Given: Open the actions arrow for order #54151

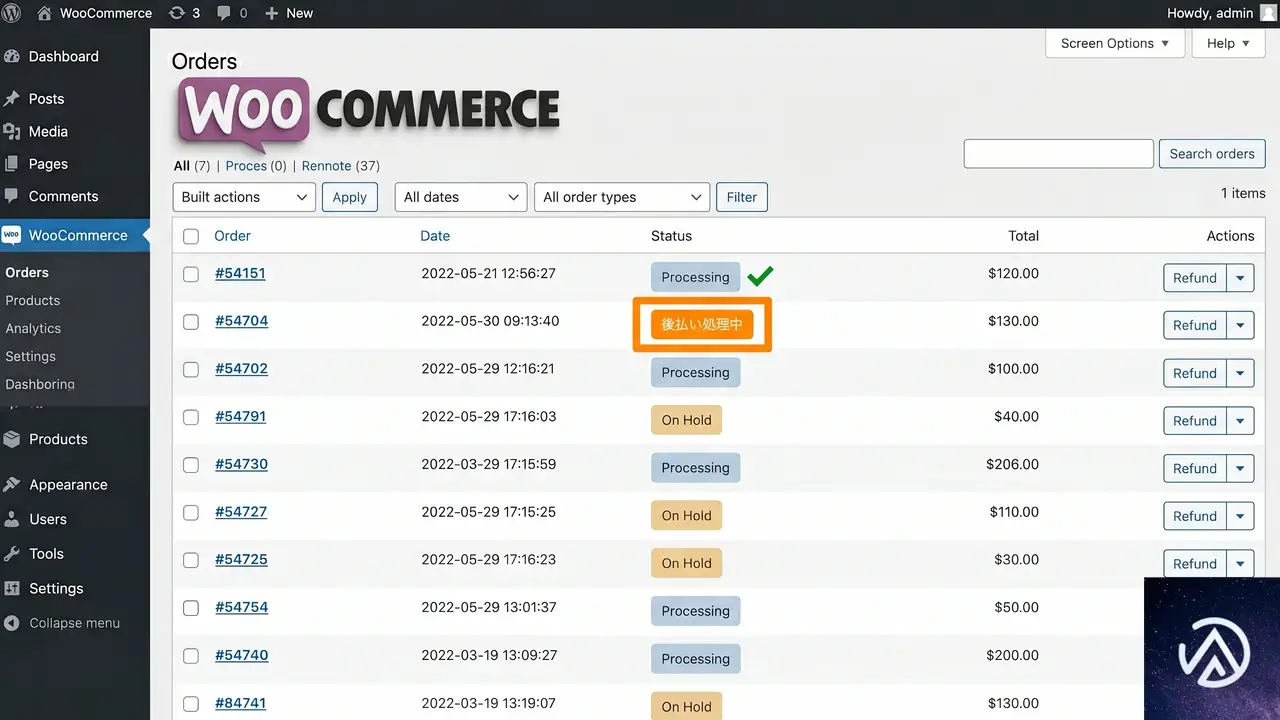Looking at the screenshot, I should coord(1240,278).
